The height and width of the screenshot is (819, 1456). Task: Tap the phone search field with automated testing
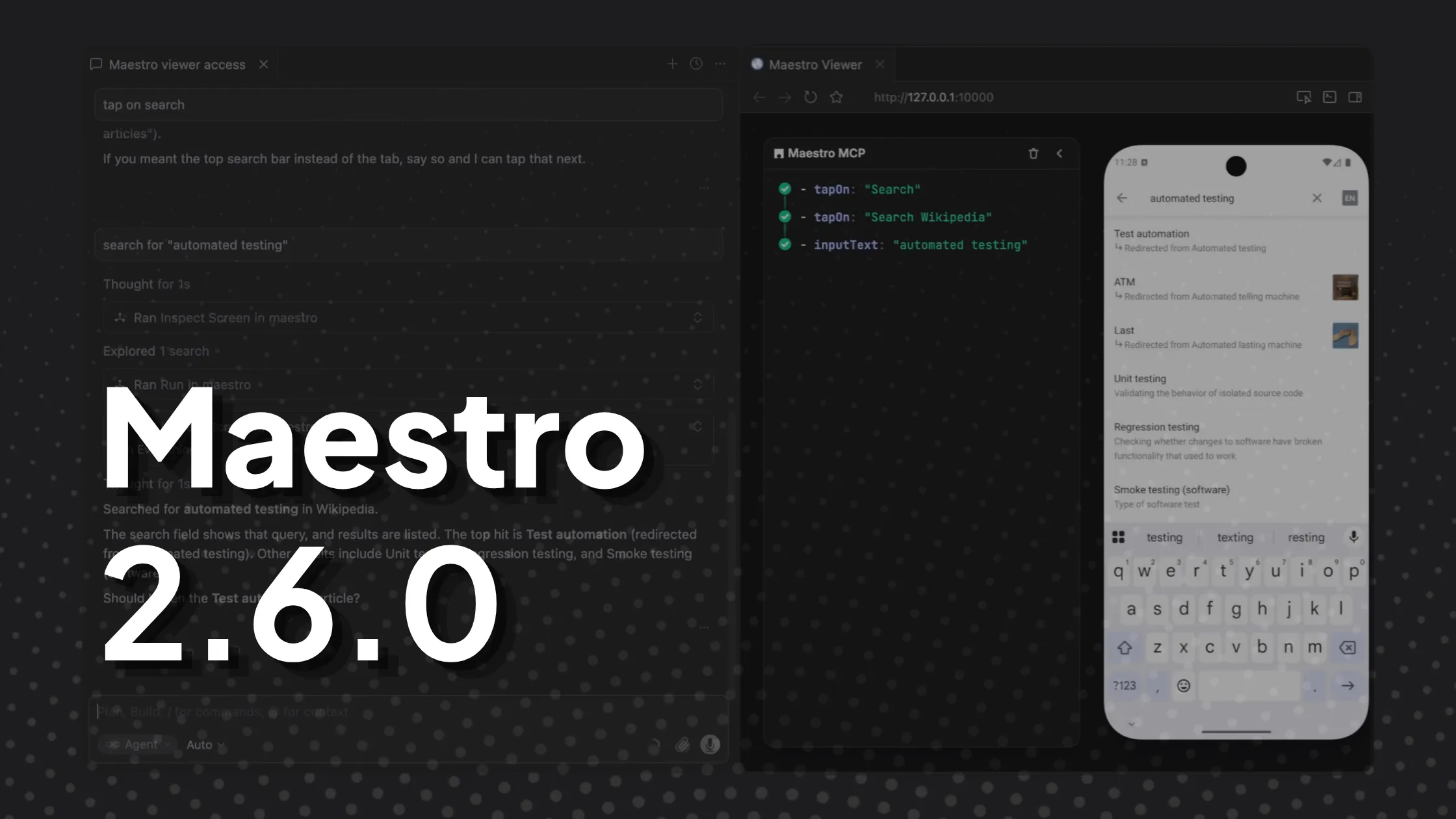(x=1191, y=198)
